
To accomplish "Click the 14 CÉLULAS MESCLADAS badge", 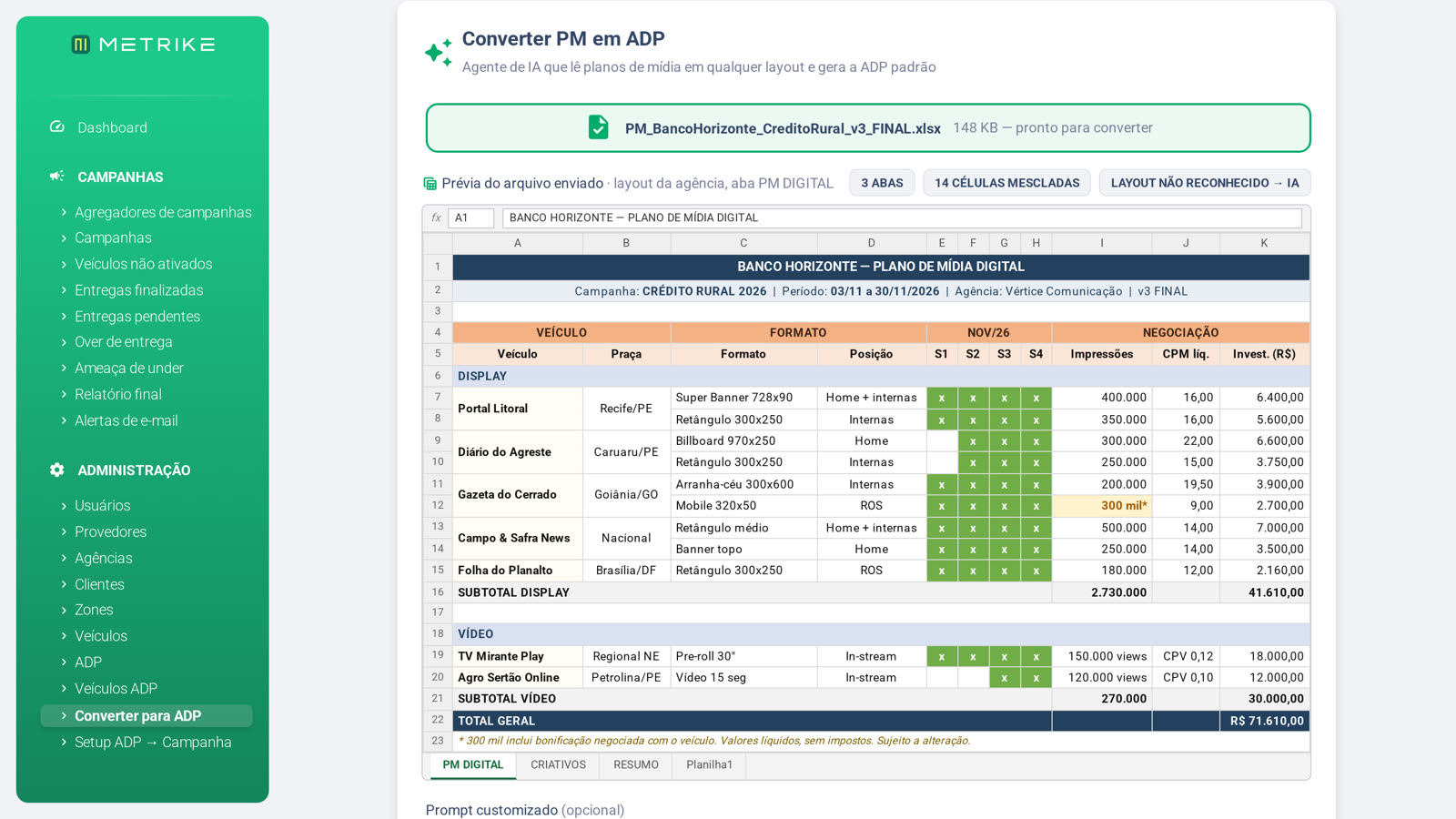I will tap(1006, 183).
